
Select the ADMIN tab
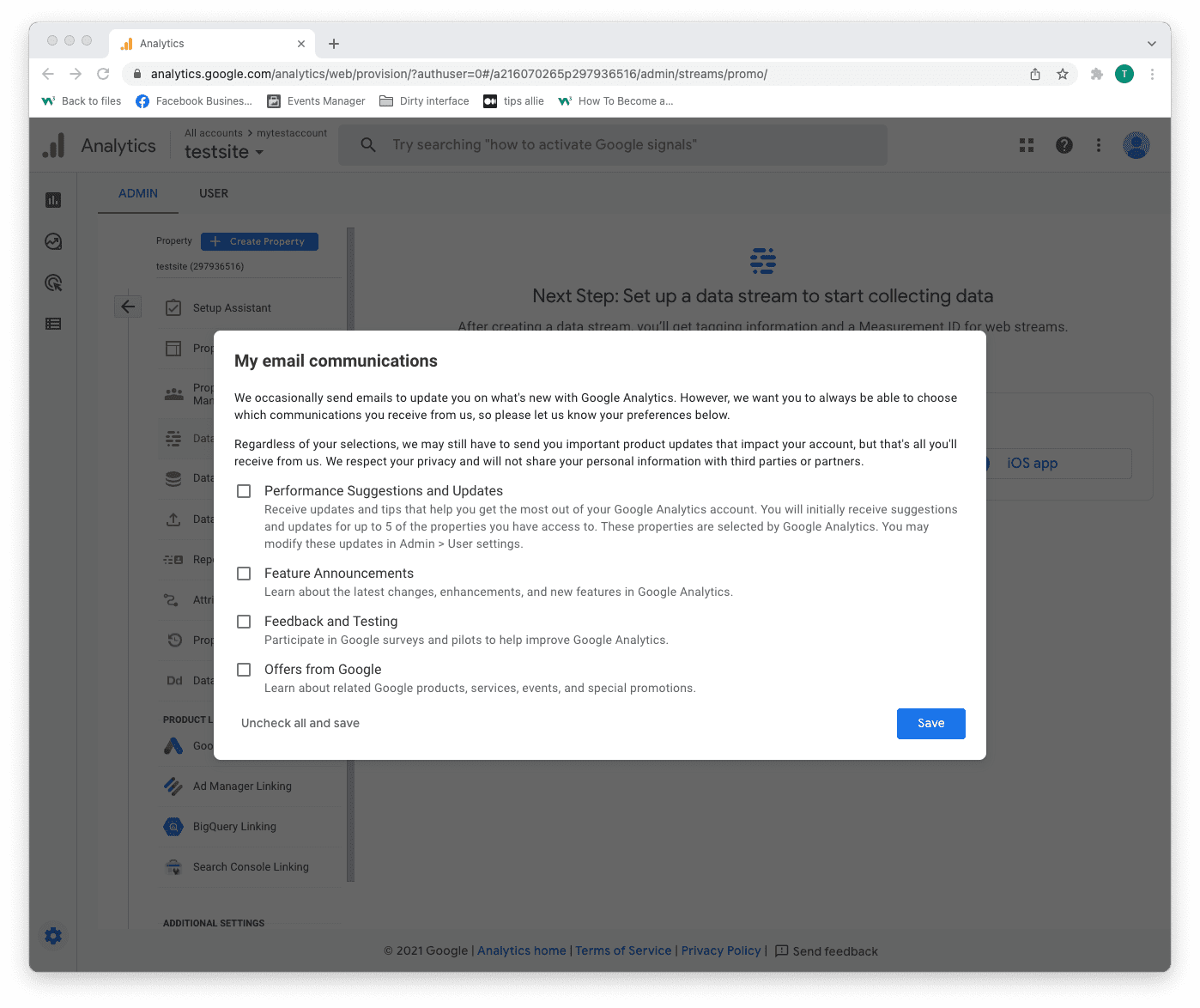point(137,193)
